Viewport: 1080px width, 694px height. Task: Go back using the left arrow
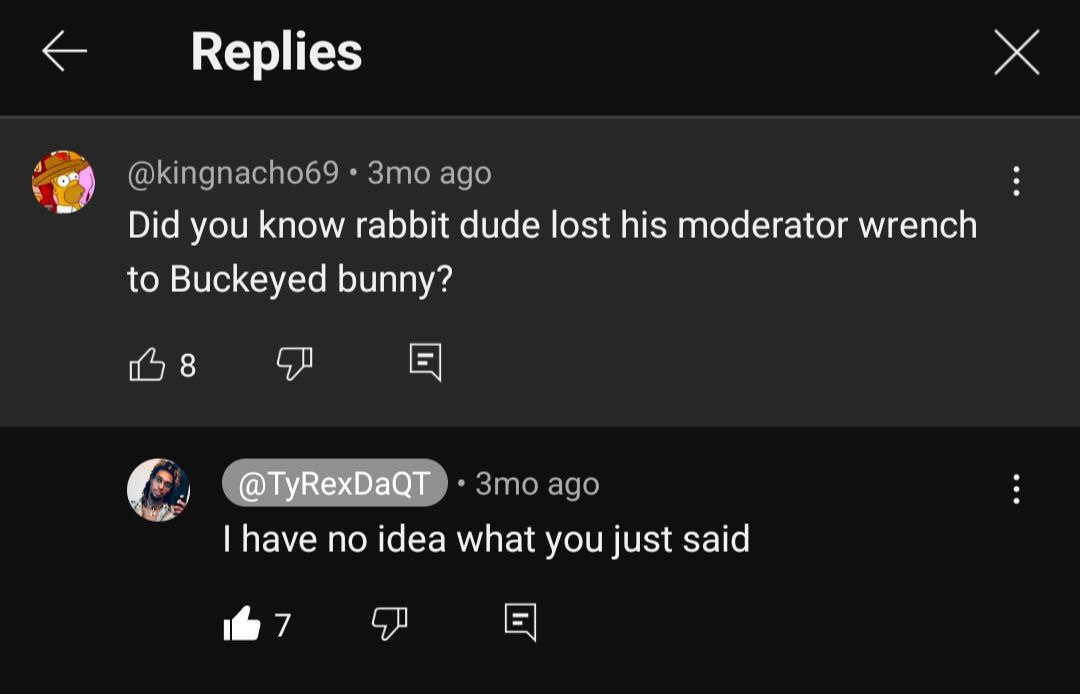65,52
